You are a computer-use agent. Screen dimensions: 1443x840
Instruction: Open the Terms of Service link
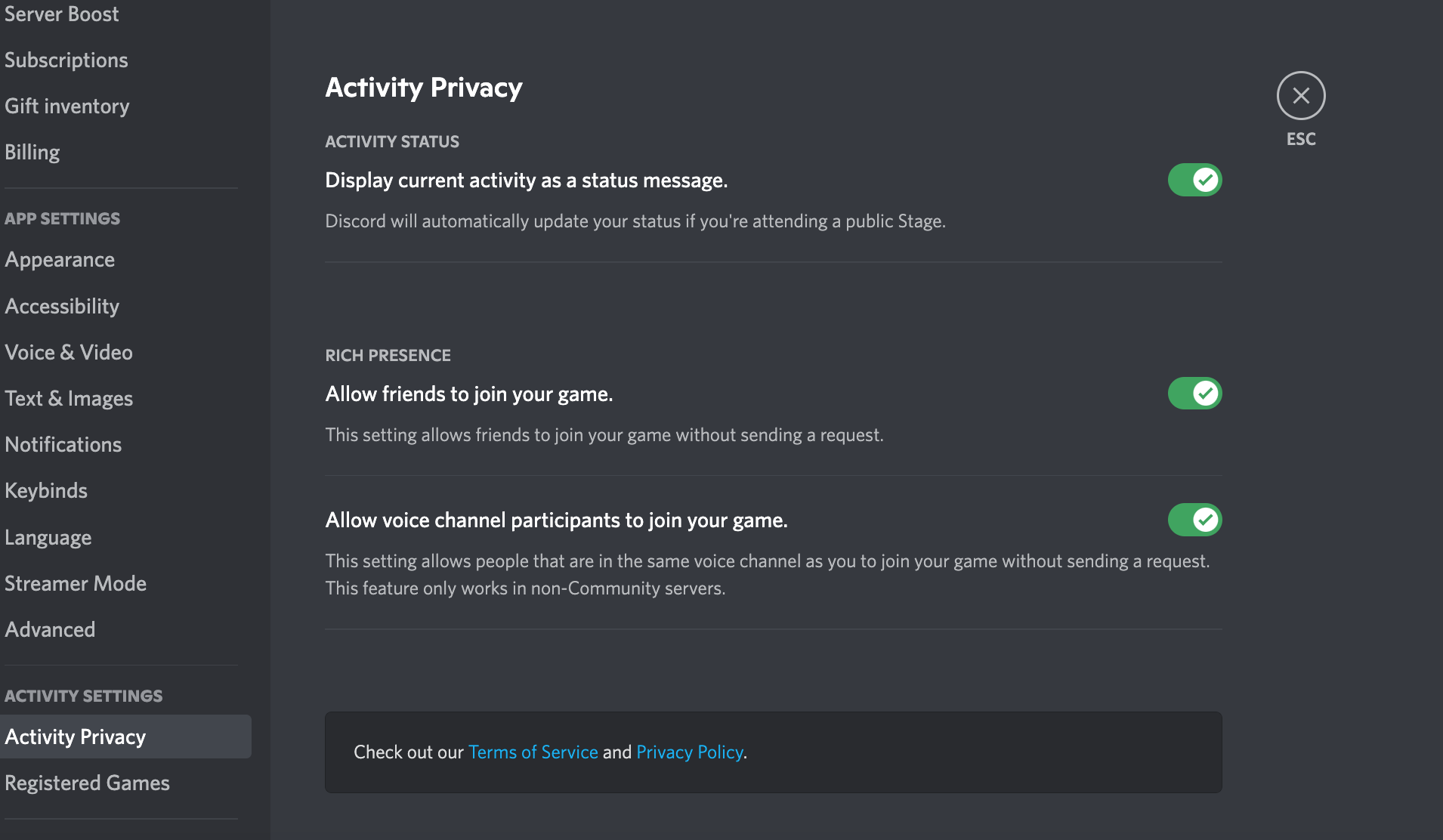tap(533, 752)
